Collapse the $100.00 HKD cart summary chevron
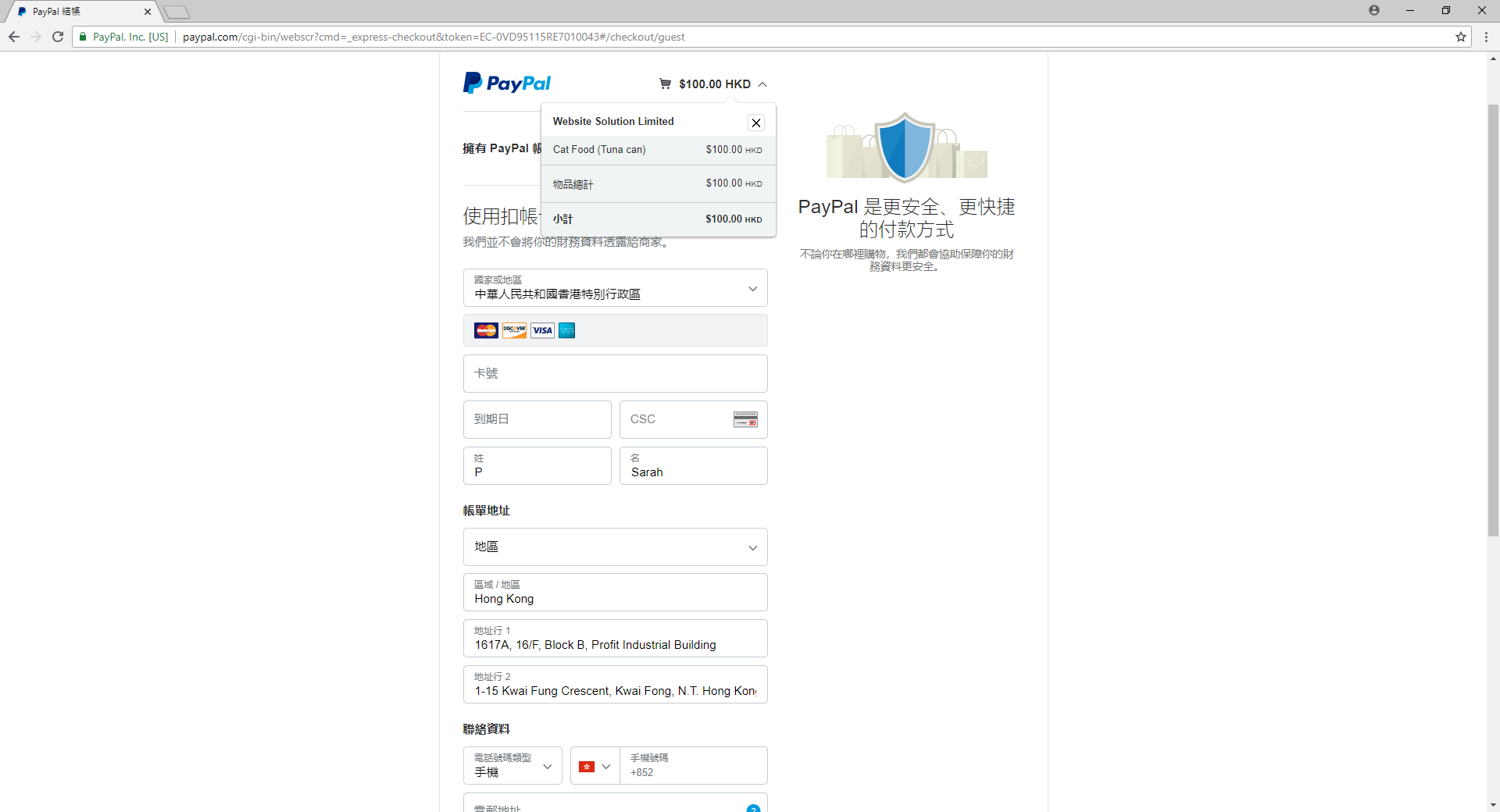 tap(762, 84)
